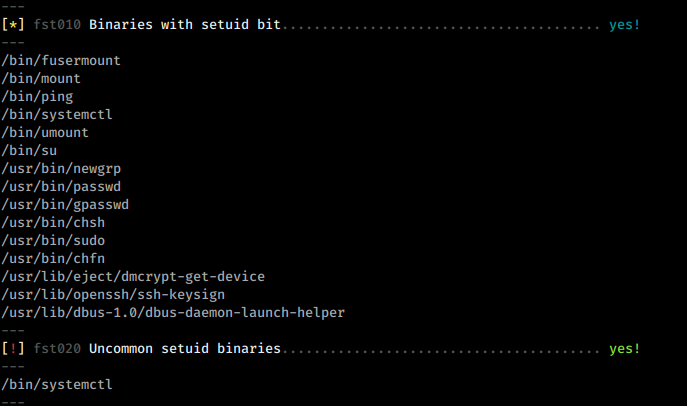Click the dmcrypt-get-device path

point(133,277)
